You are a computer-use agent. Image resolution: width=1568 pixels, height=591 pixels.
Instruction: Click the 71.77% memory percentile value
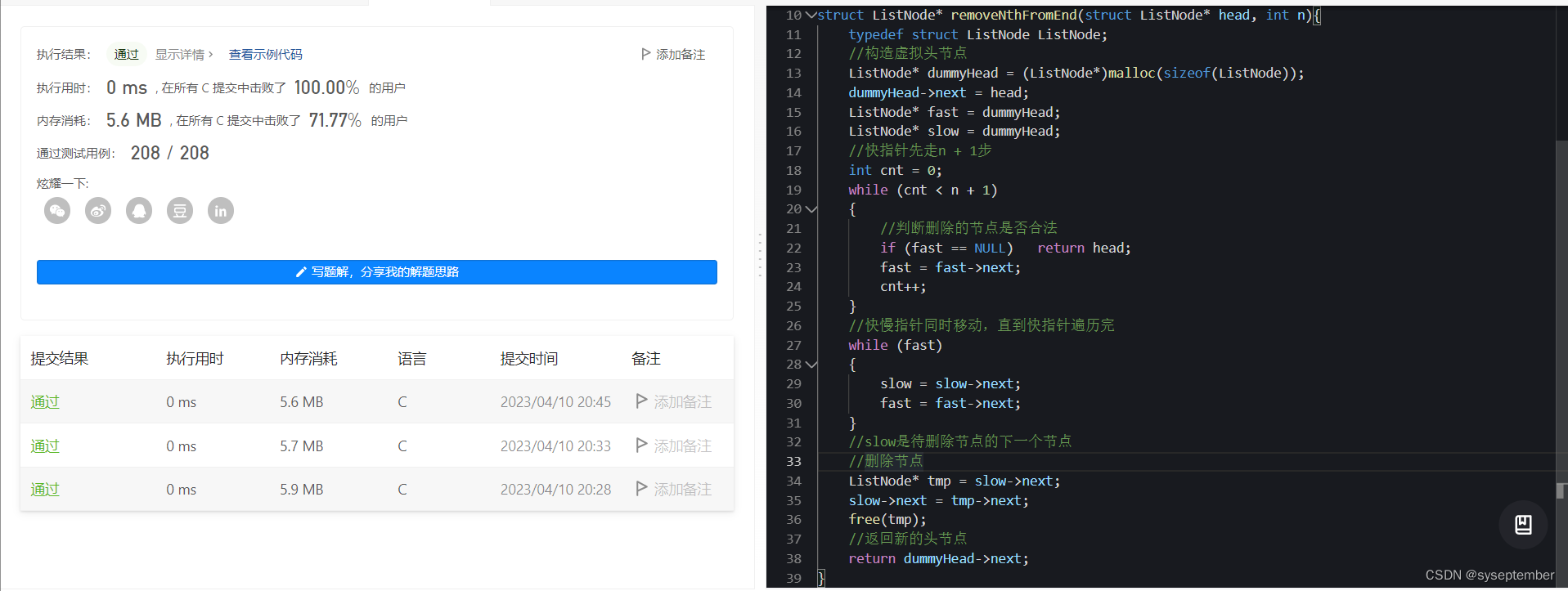coord(335,120)
